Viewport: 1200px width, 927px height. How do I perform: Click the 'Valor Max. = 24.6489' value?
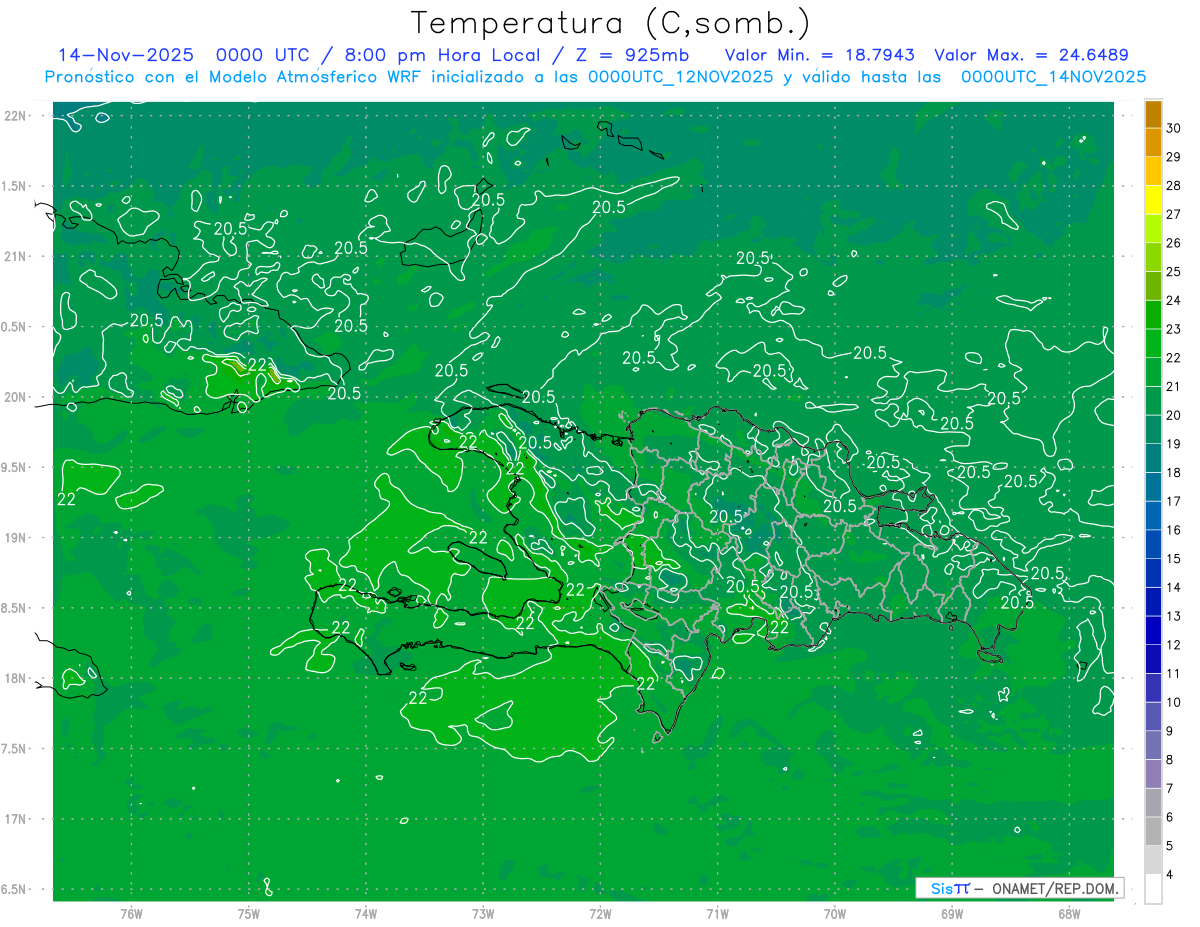(x=1031, y=55)
